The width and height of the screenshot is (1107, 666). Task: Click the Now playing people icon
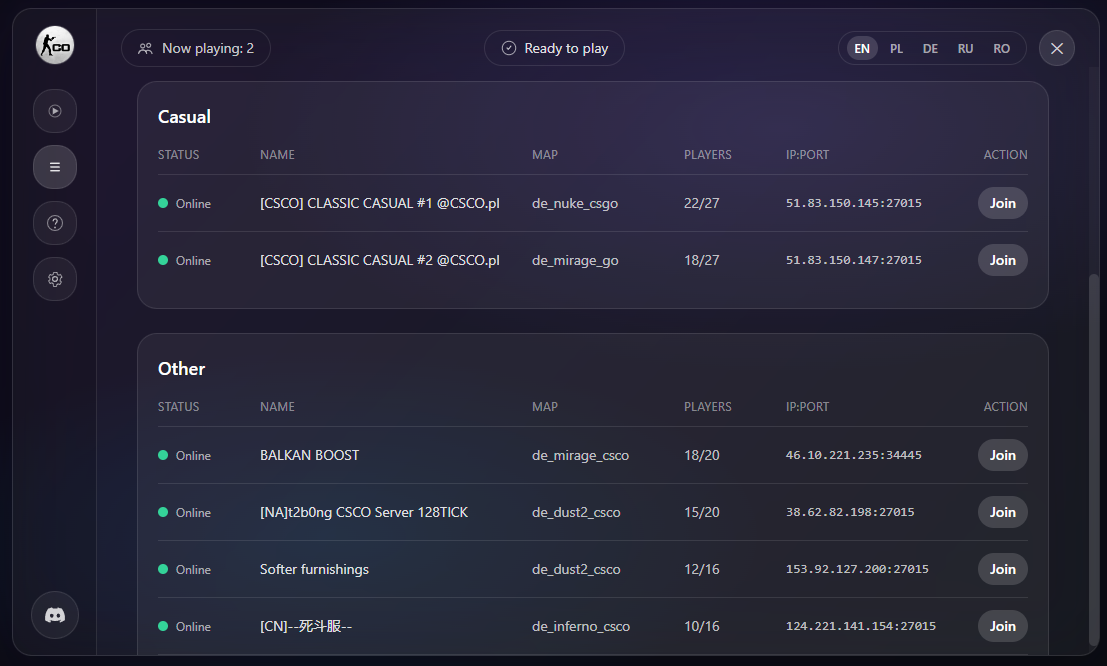[145, 47]
